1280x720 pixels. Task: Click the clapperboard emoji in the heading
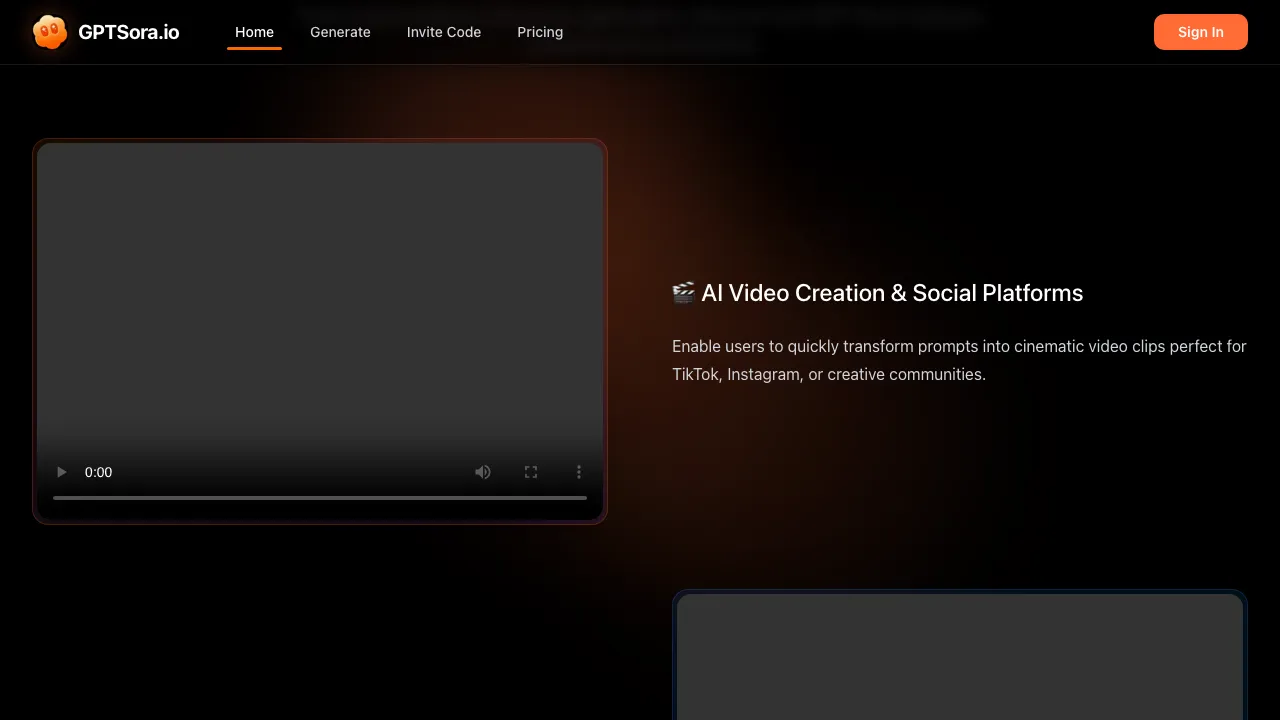coord(684,292)
